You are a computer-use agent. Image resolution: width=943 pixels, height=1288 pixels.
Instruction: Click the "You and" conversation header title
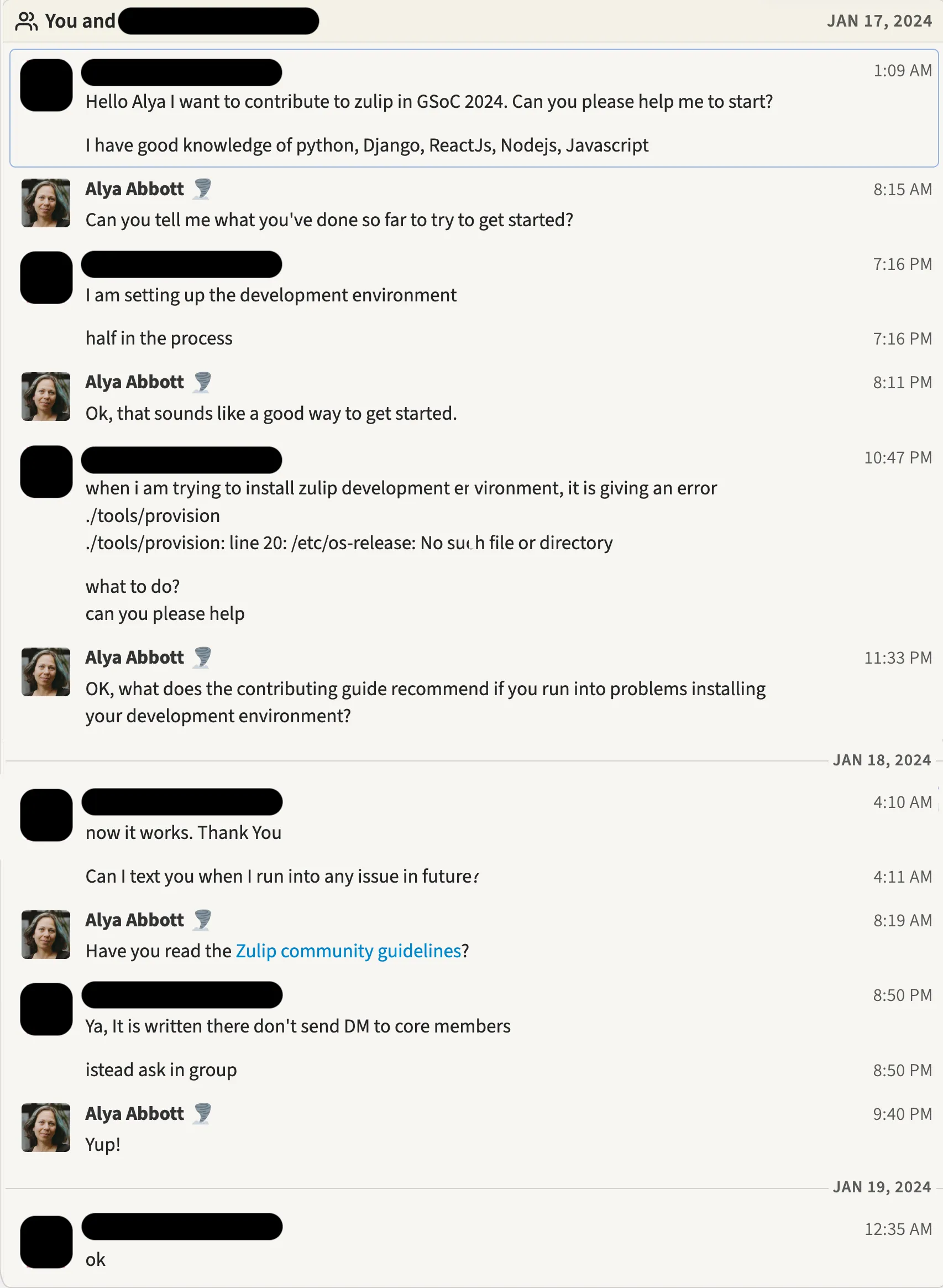click(x=81, y=21)
